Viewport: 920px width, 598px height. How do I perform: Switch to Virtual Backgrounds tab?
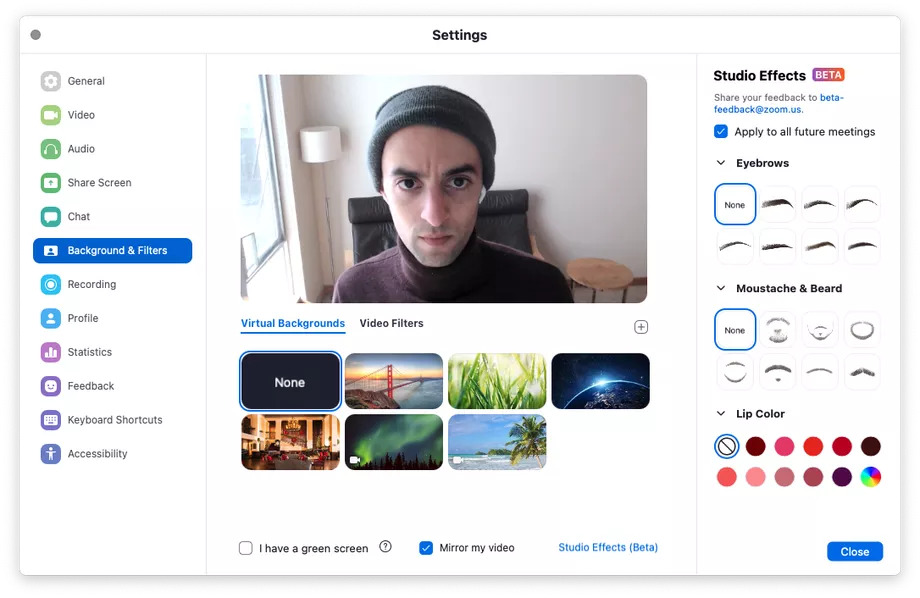(x=293, y=323)
